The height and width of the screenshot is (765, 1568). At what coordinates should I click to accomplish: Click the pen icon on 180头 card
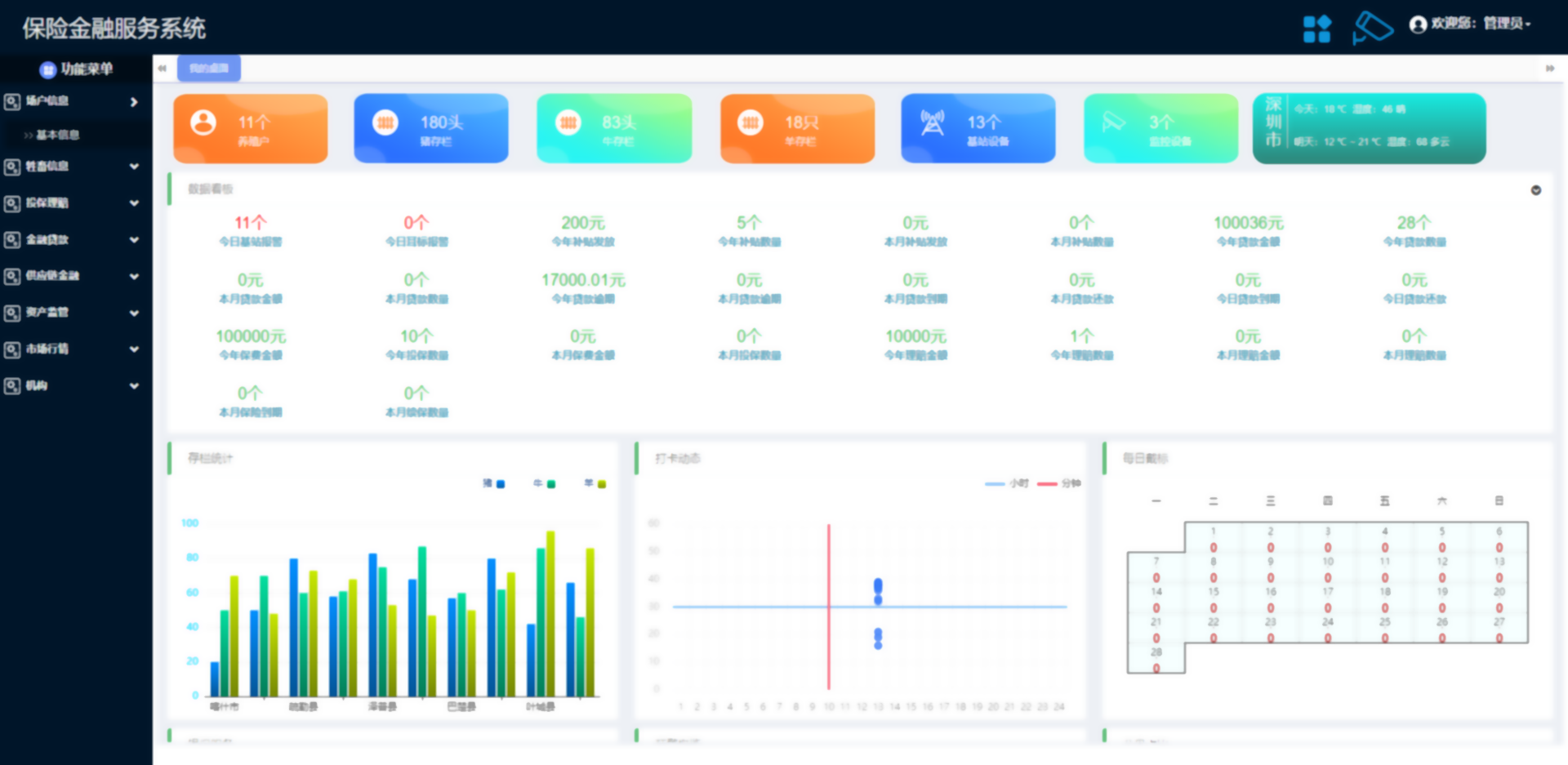(x=385, y=122)
